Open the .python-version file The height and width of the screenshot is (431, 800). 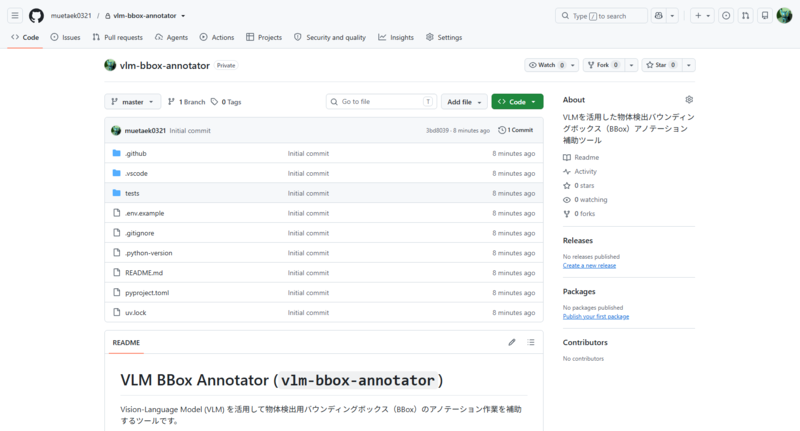tap(148, 252)
